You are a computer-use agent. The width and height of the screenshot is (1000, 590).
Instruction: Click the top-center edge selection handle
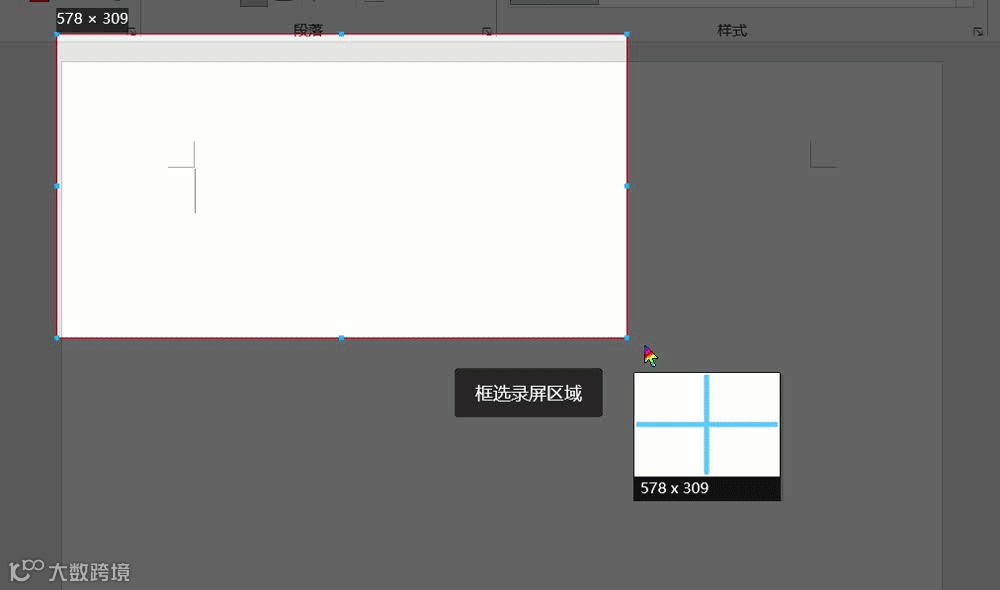(341, 34)
